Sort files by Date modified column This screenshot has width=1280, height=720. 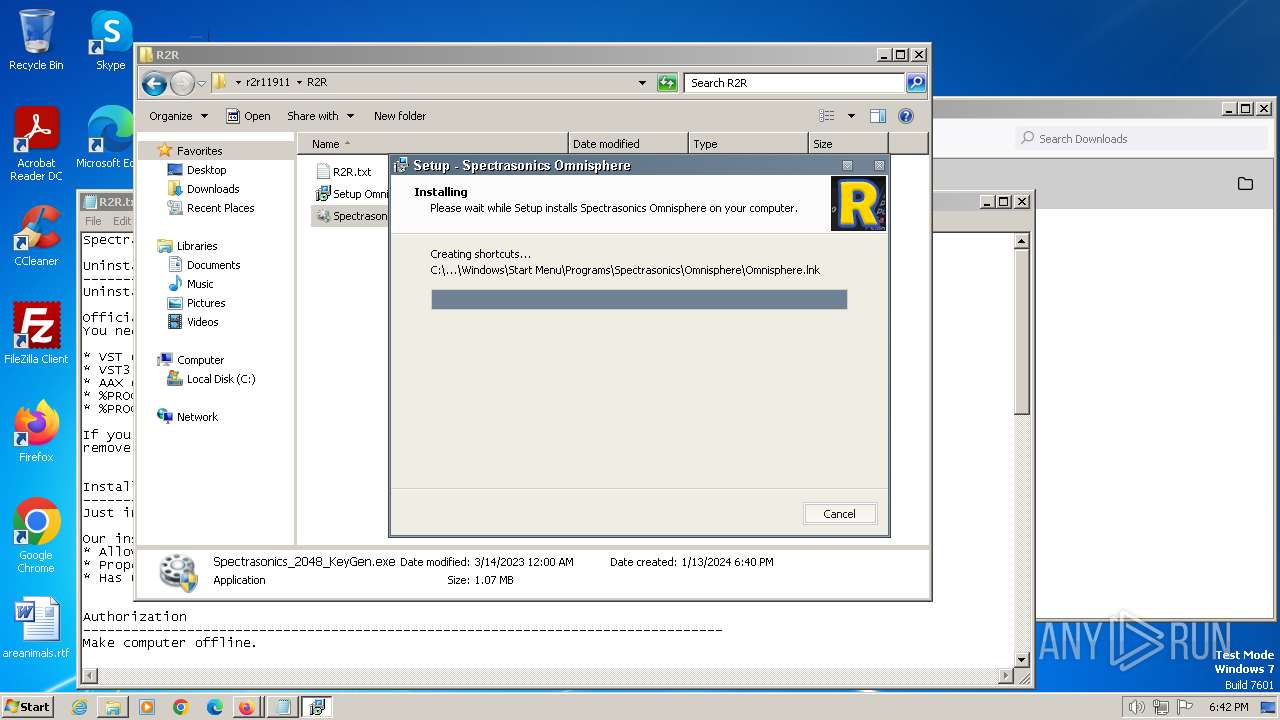click(628, 144)
